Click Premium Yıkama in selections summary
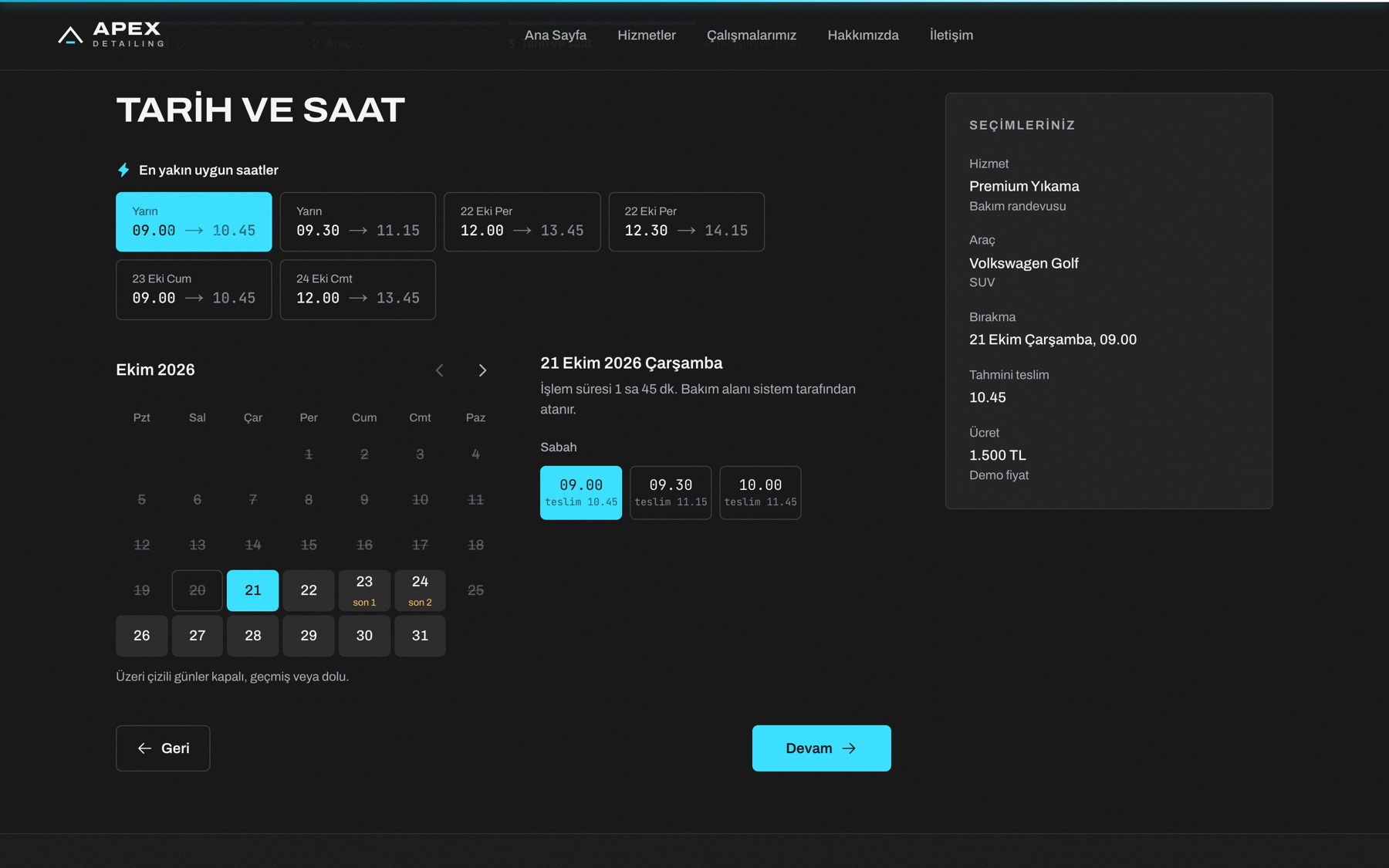This screenshot has width=1389, height=868. (x=1024, y=186)
